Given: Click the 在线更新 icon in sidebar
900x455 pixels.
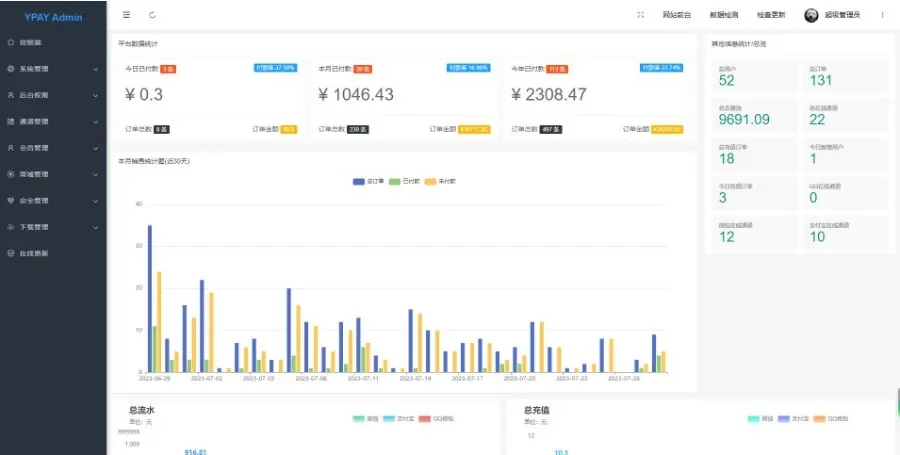Looking at the screenshot, I should pos(10,253).
